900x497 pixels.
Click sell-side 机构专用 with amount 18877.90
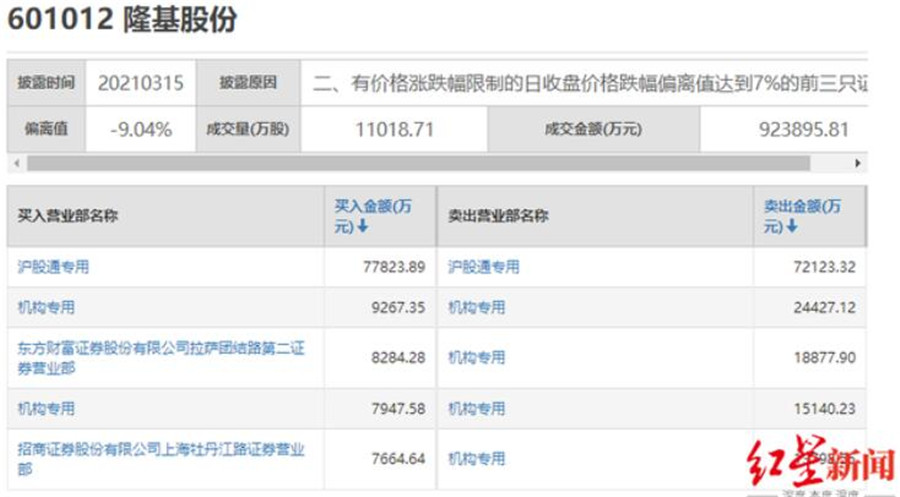(476, 358)
